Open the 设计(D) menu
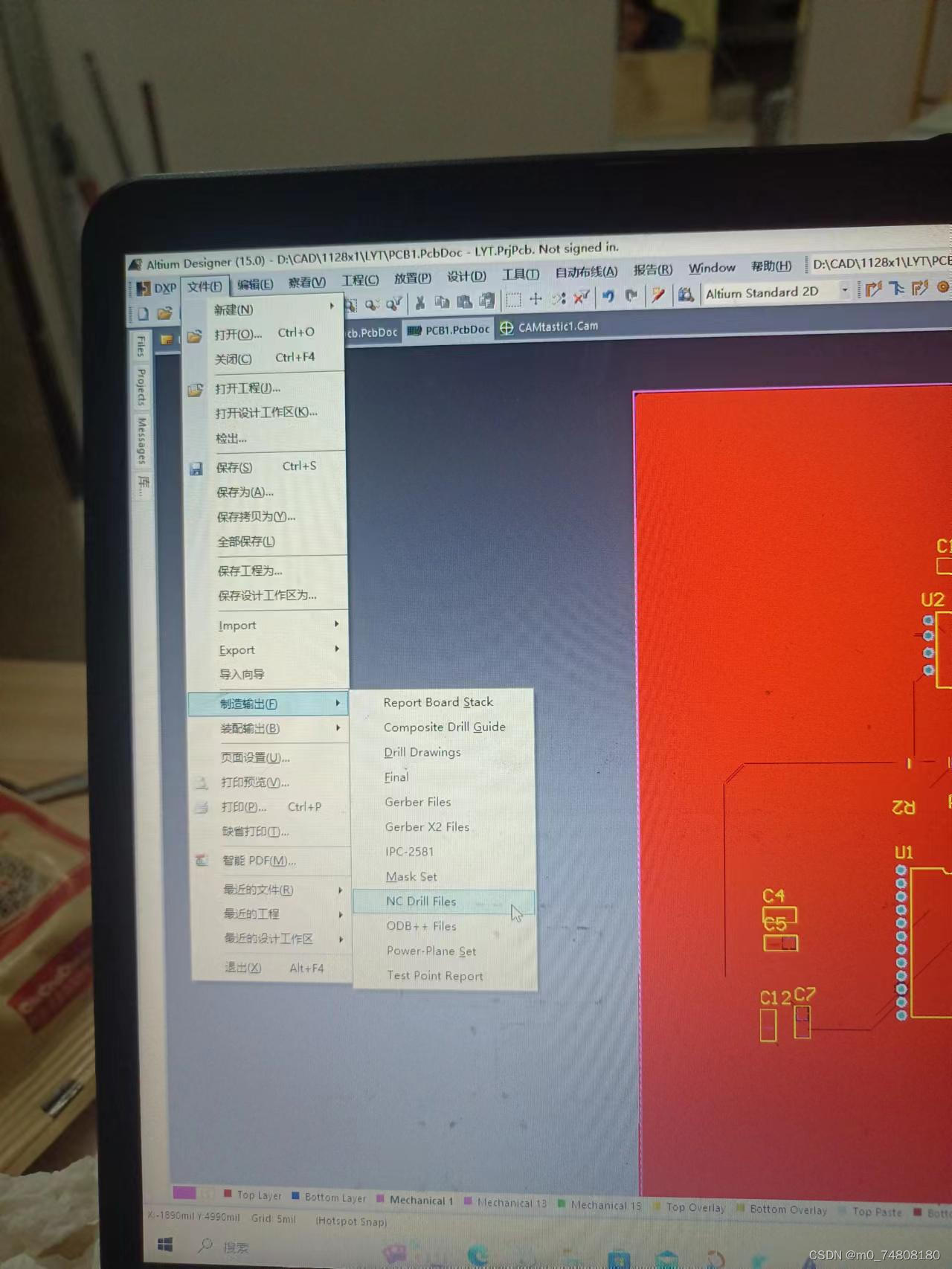This screenshot has height=1269, width=952. click(x=466, y=277)
